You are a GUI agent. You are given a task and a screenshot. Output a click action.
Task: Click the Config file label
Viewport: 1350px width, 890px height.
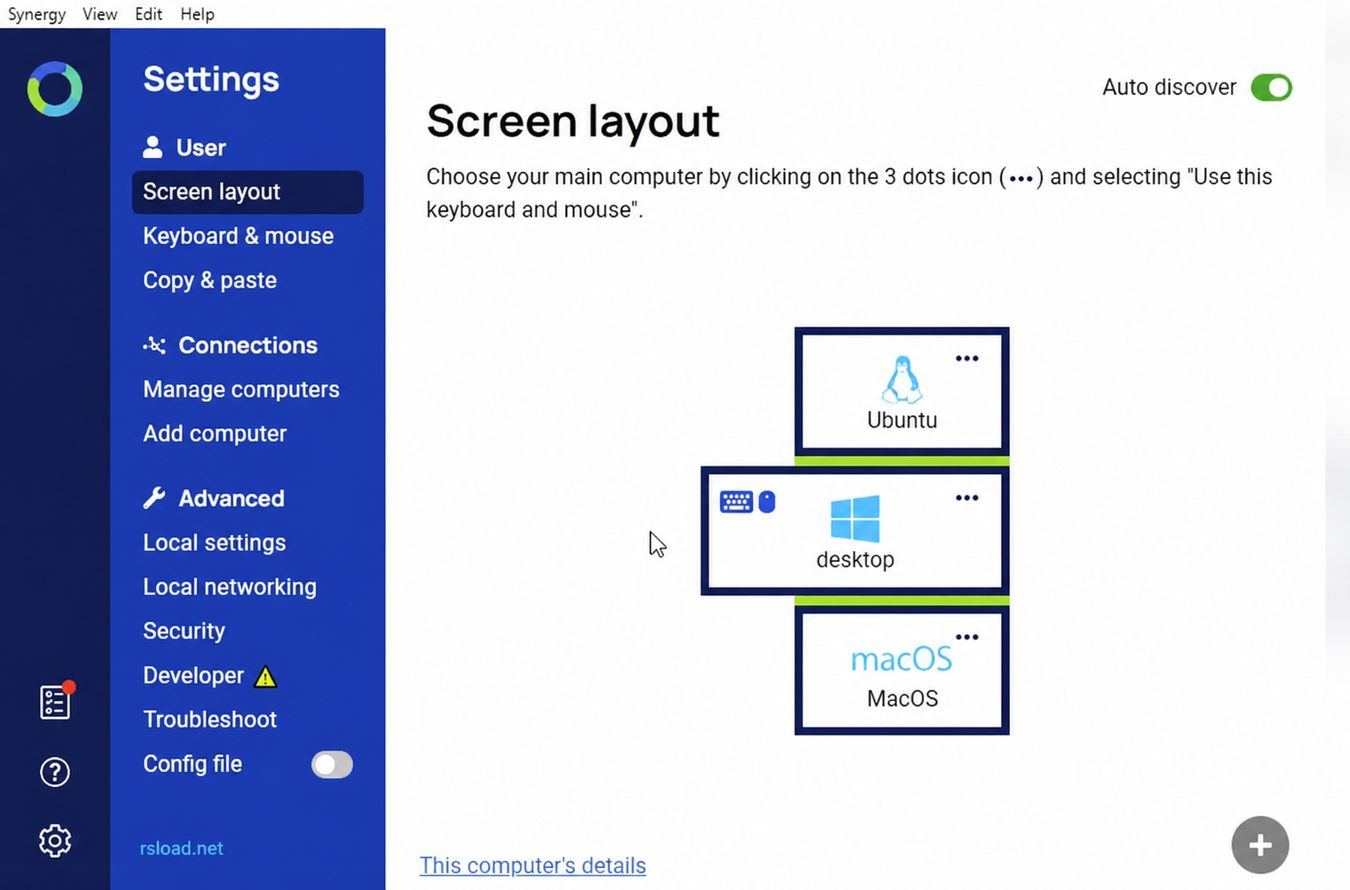pos(192,764)
